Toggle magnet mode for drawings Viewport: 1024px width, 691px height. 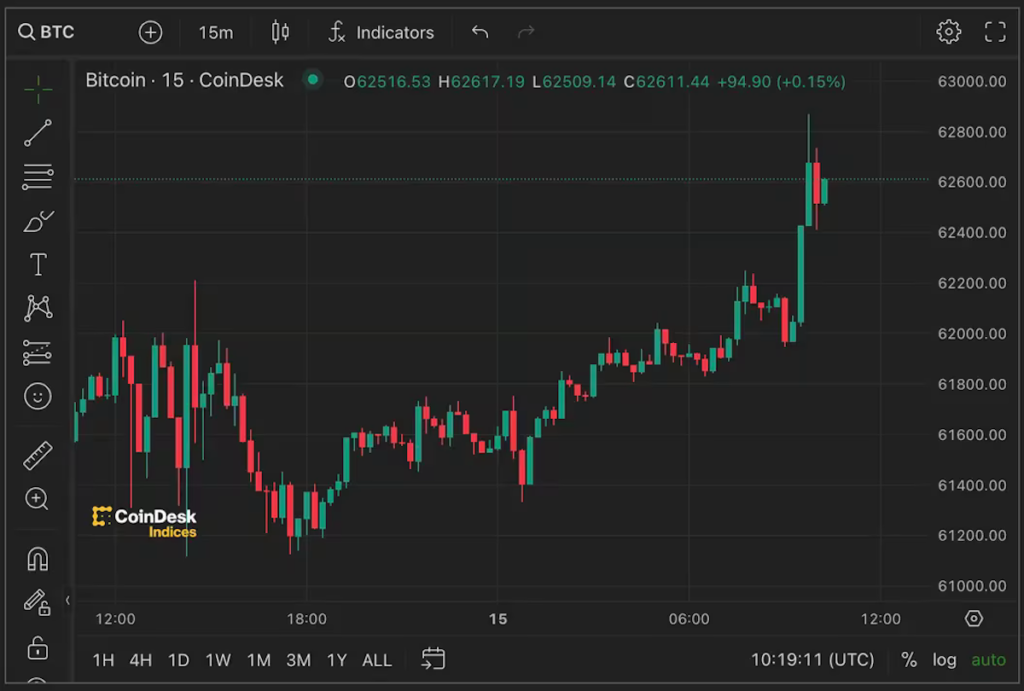(x=37, y=559)
